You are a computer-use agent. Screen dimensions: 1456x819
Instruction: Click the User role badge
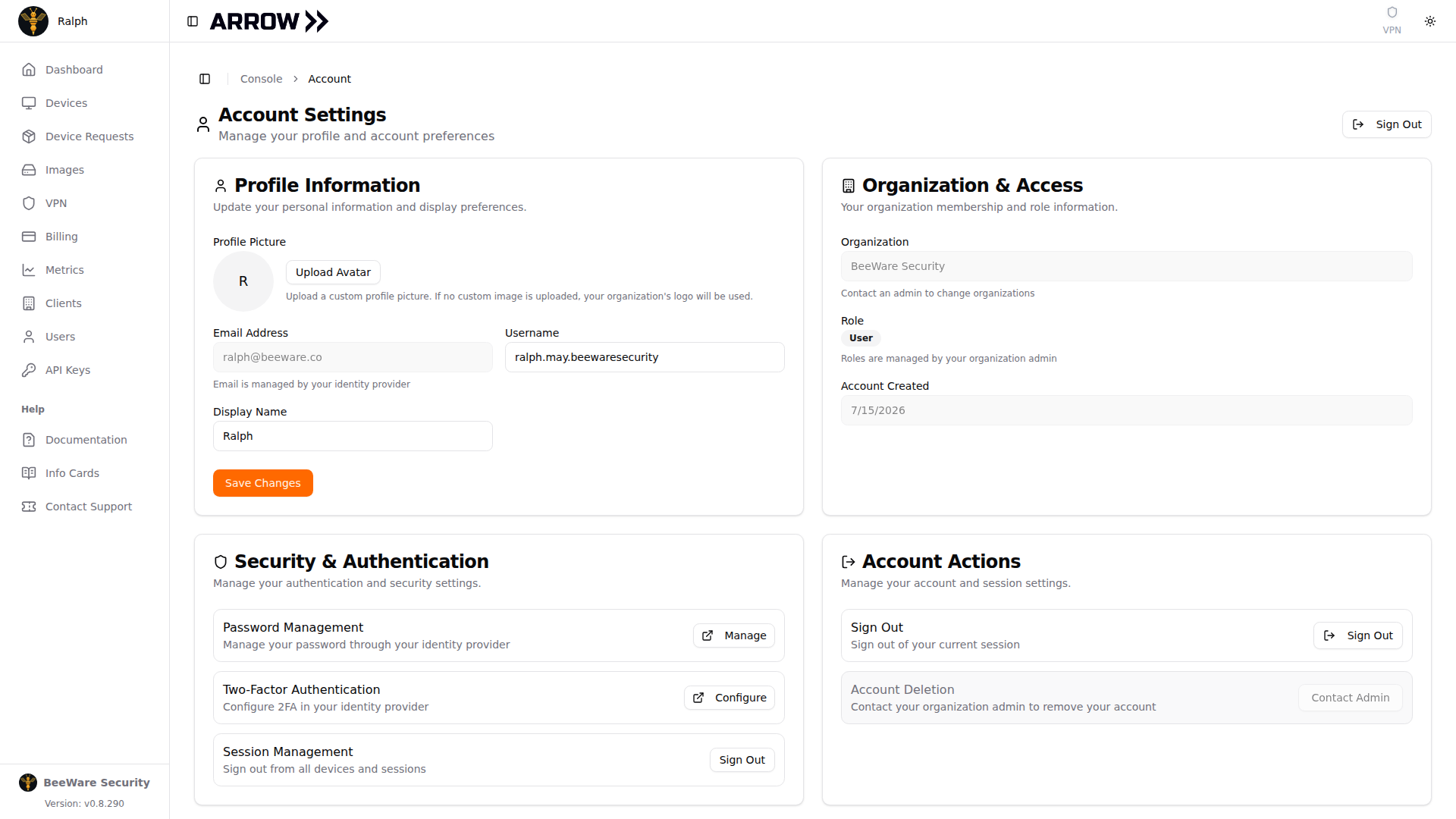[861, 338]
